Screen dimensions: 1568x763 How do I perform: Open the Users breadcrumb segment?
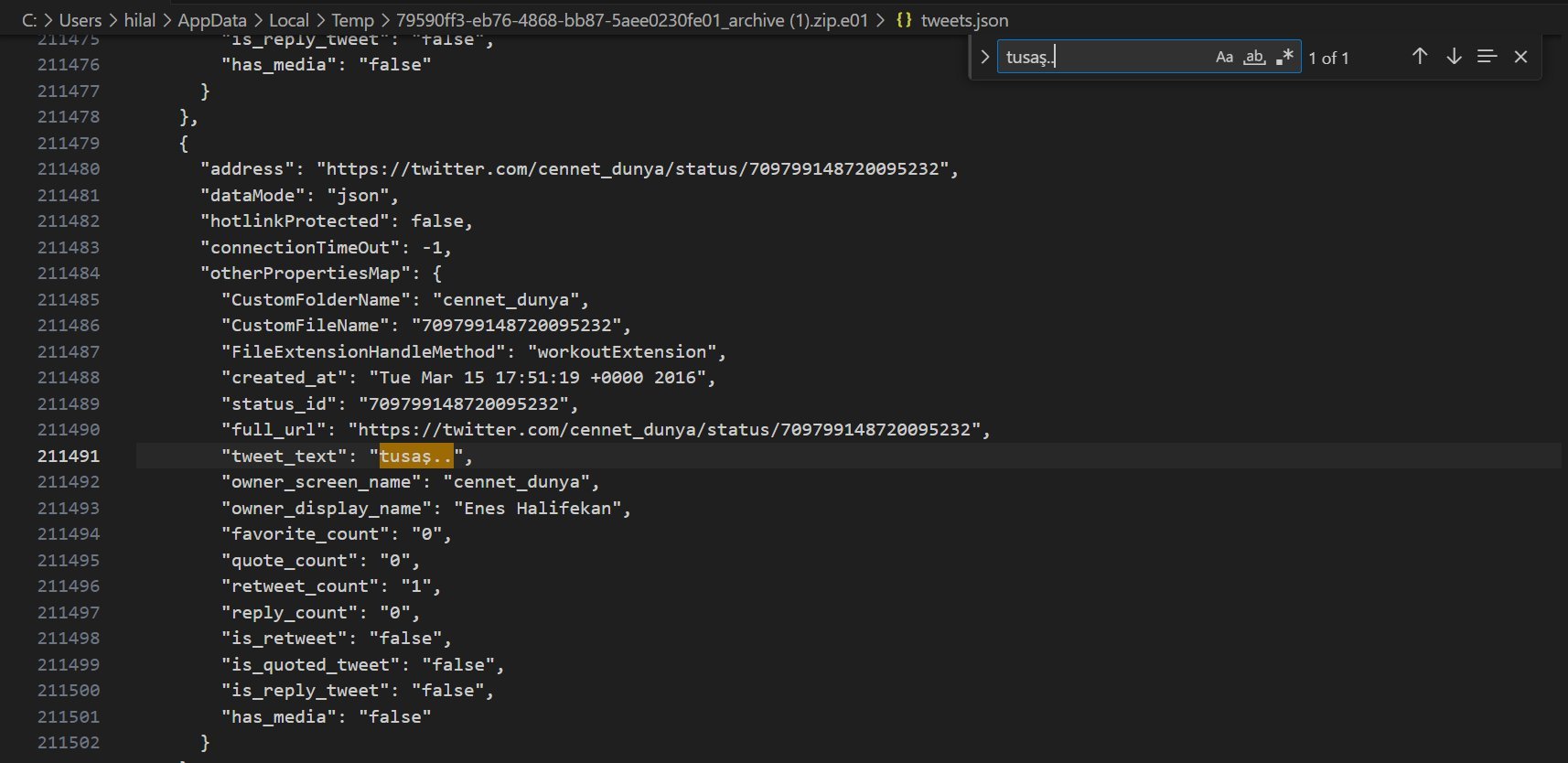pyautogui.click(x=80, y=20)
